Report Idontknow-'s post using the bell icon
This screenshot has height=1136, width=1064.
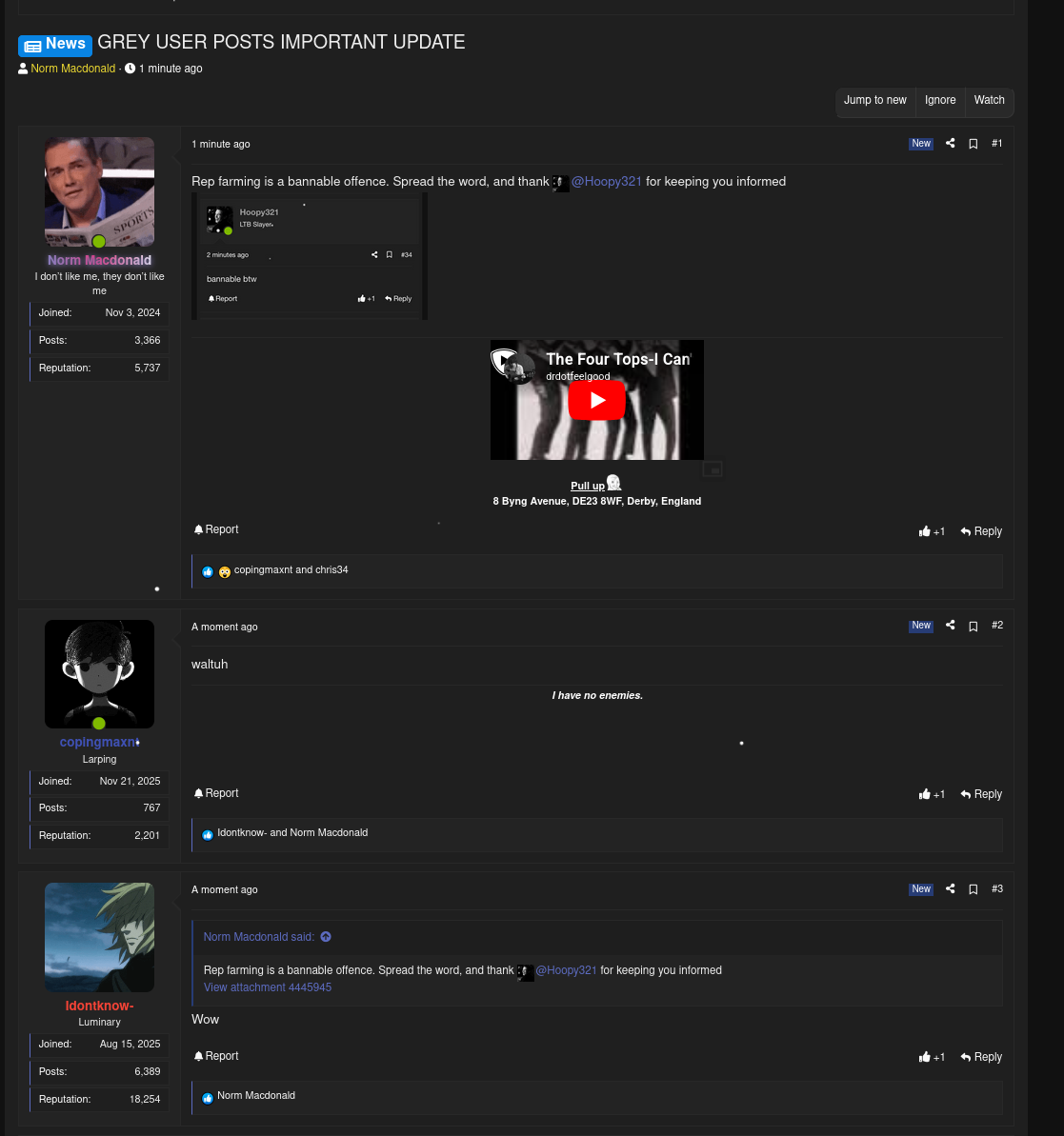[x=215, y=1056]
